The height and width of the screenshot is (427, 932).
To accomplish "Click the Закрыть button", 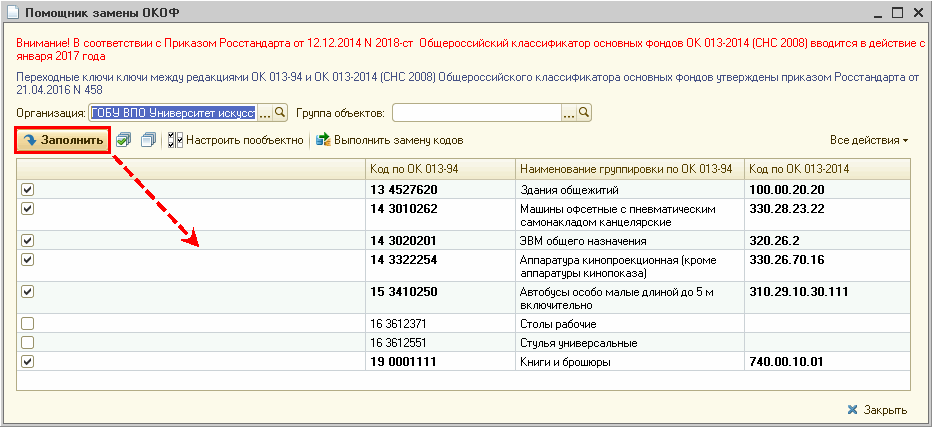I will click(x=877, y=410).
